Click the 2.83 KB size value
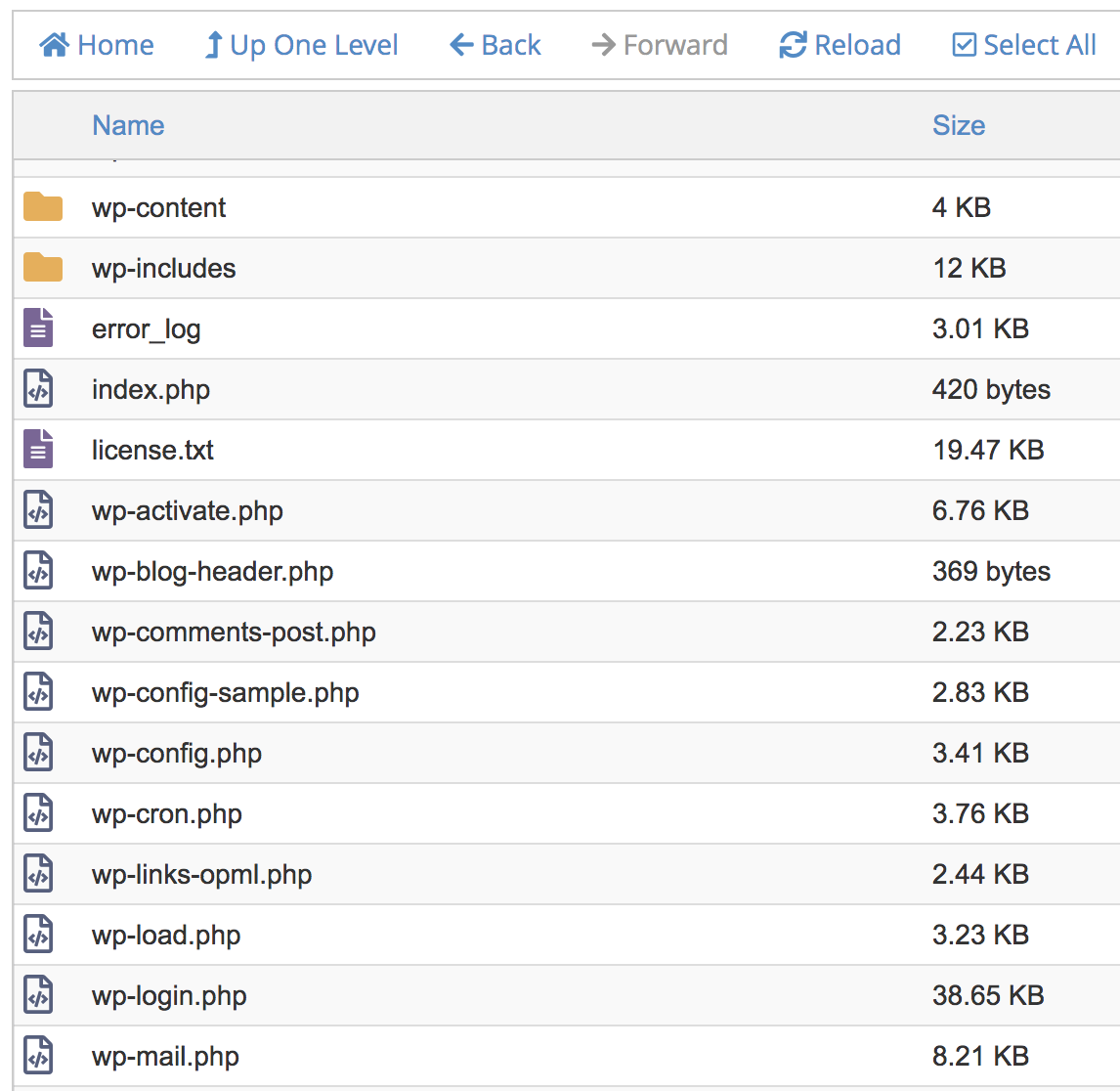The width and height of the screenshot is (1120, 1091). [980, 692]
